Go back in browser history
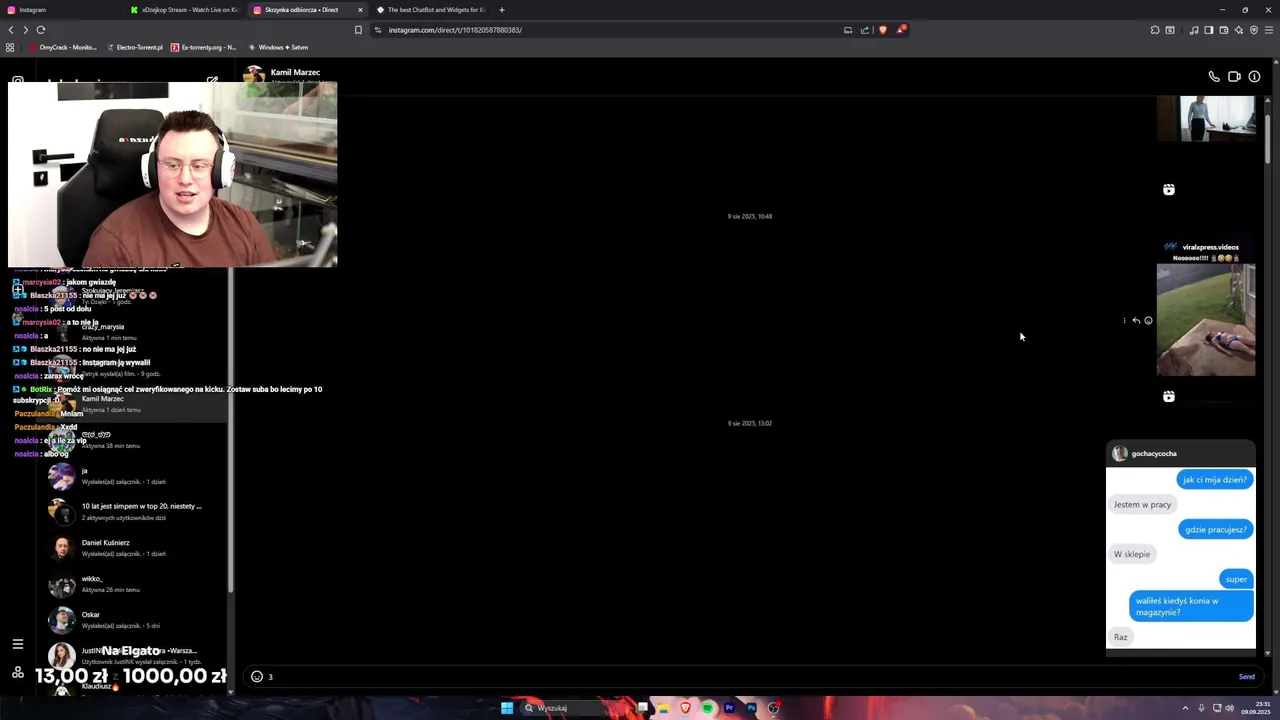Viewport: 1280px width, 720px height. [x=11, y=30]
